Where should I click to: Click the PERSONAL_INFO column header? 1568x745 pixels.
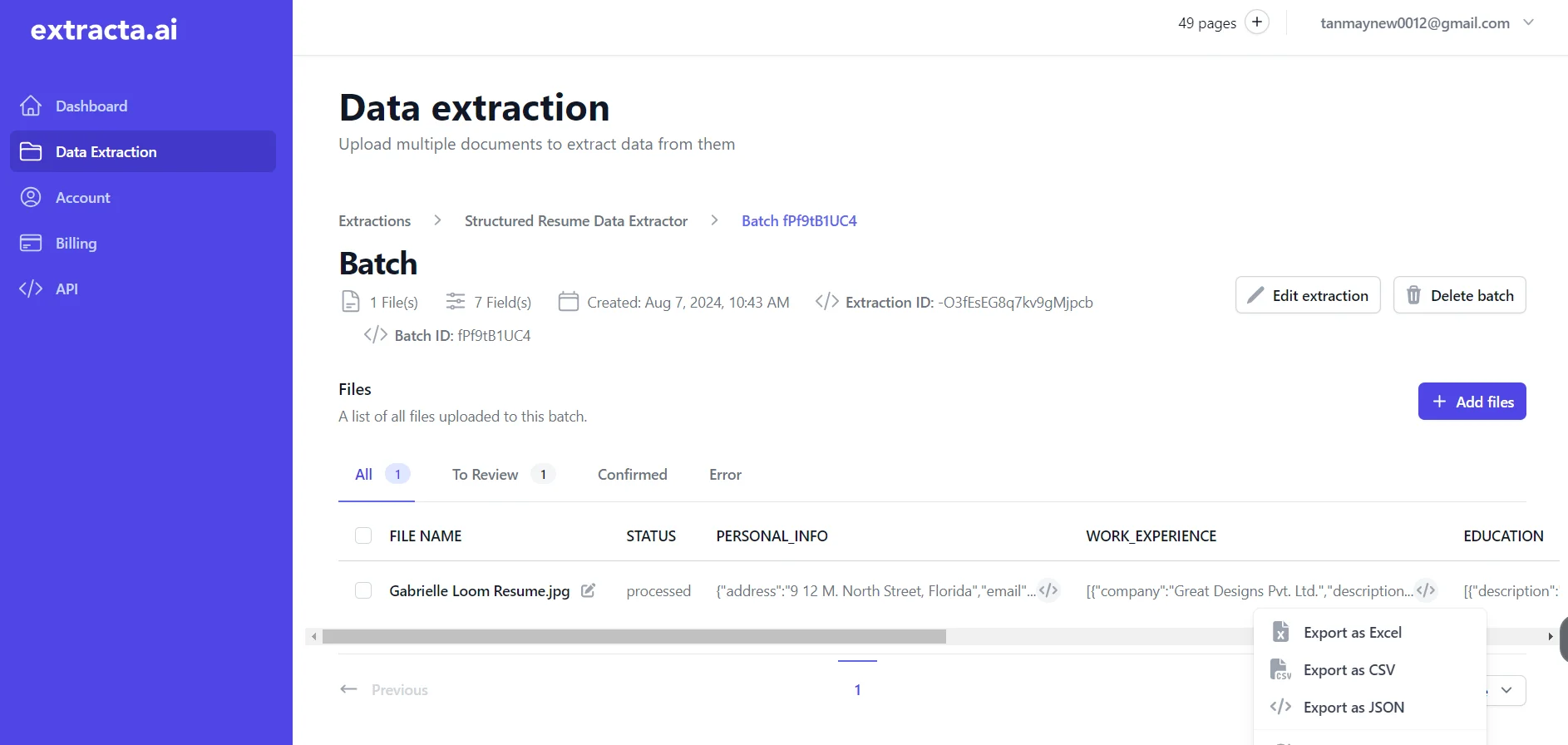pyautogui.click(x=772, y=536)
